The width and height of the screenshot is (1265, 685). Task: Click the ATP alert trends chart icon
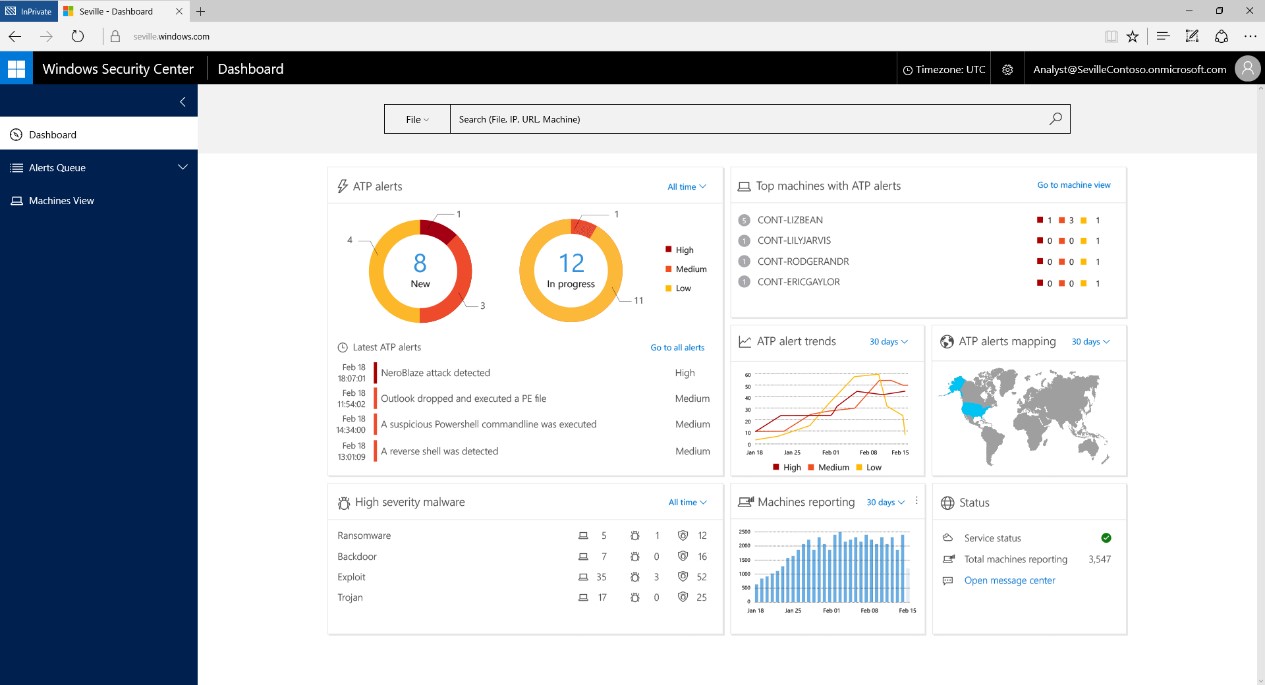coord(743,342)
